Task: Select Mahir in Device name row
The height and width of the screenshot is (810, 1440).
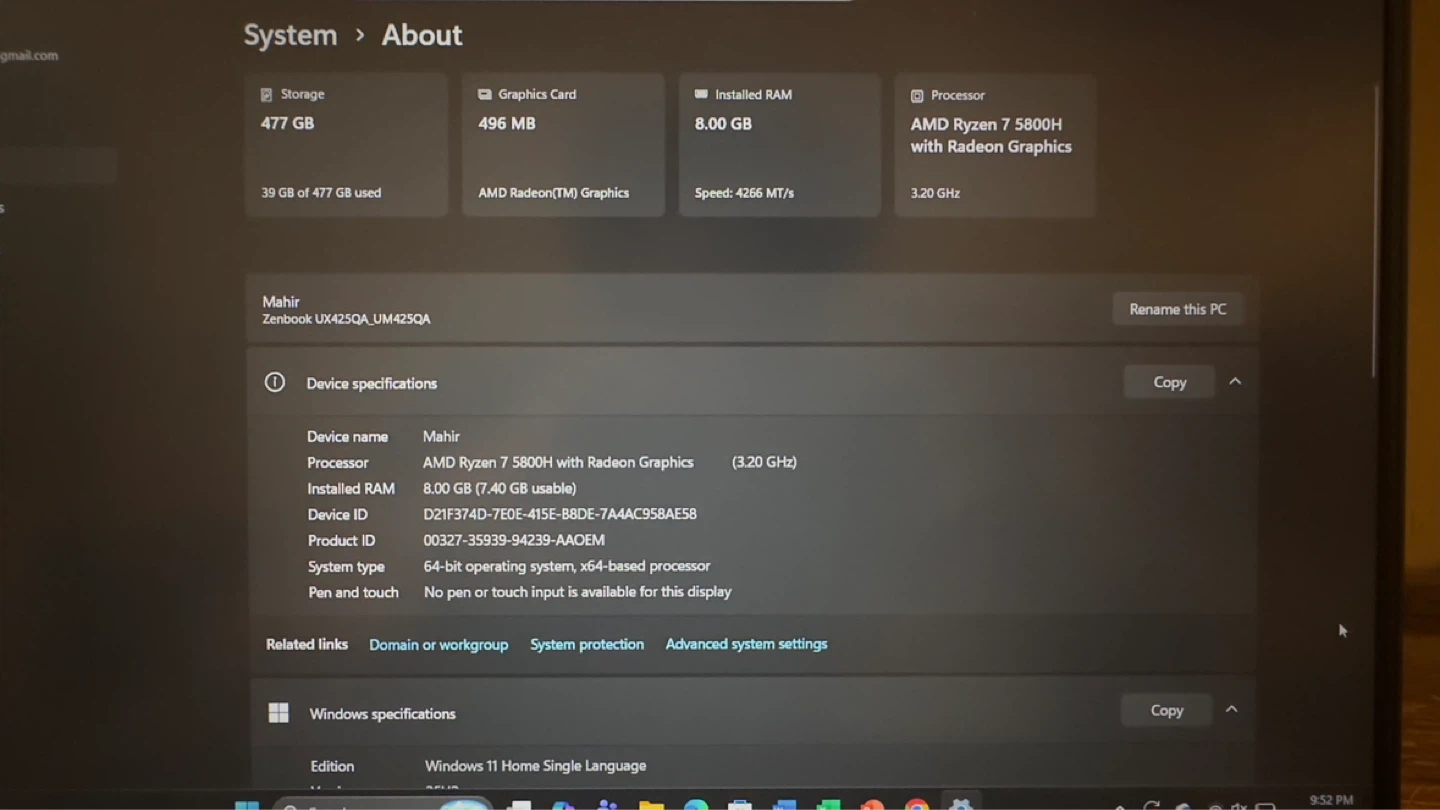Action: pyautogui.click(x=441, y=436)
